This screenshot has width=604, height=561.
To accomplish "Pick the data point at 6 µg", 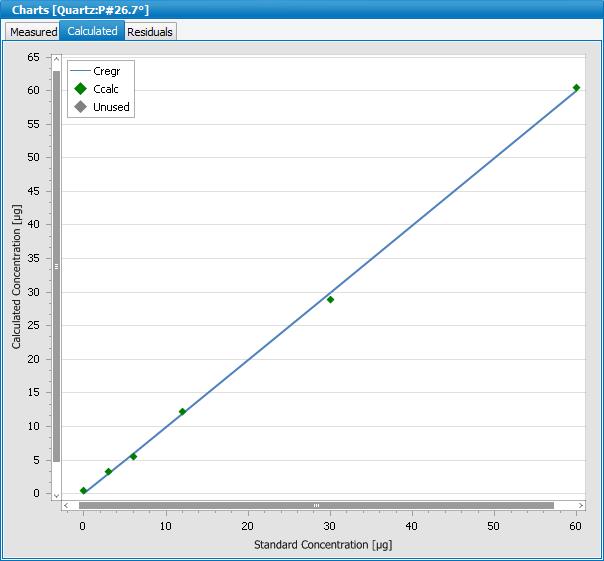I will pos(133,456).
